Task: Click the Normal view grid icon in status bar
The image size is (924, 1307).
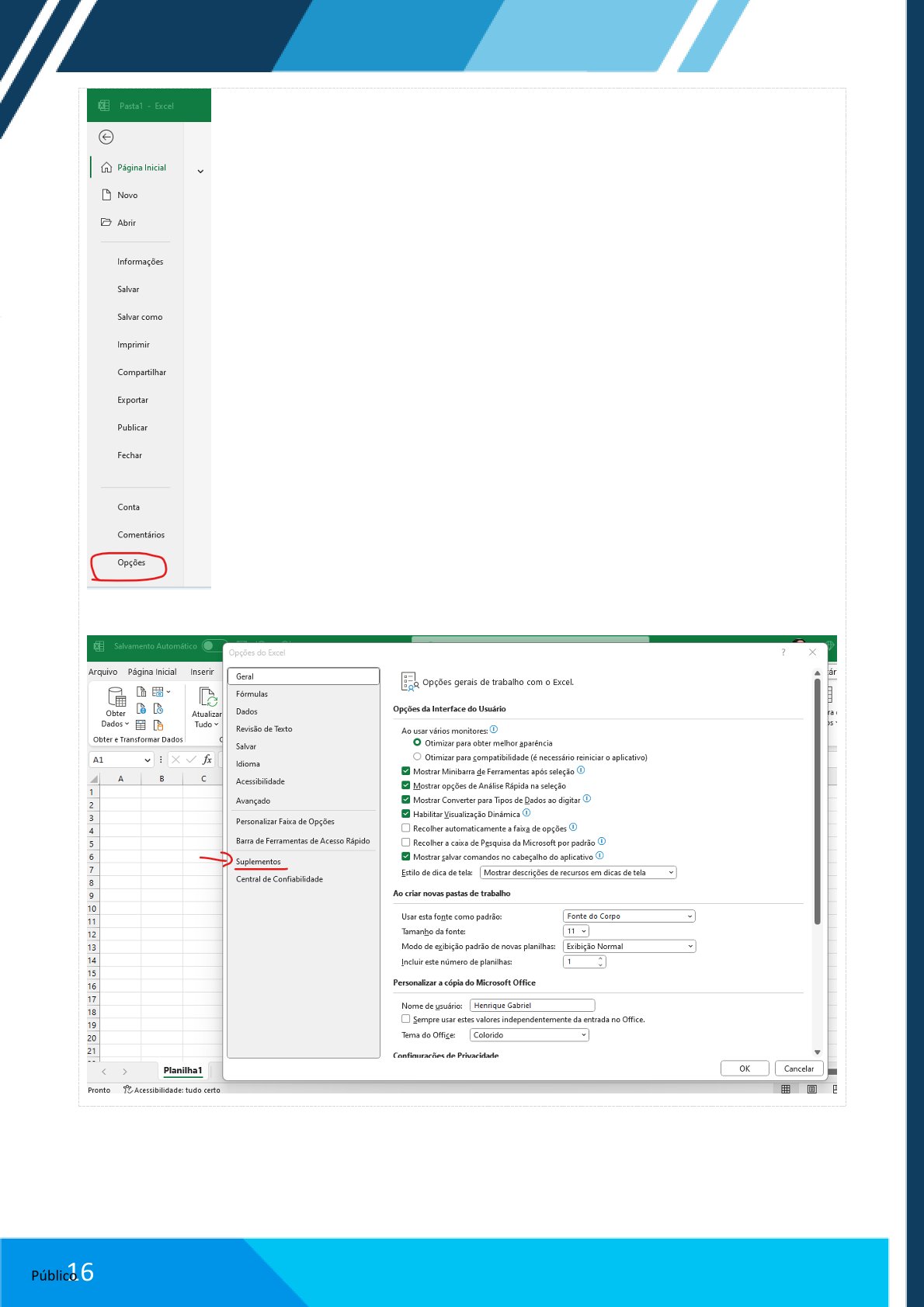Action: (786, 1090)
